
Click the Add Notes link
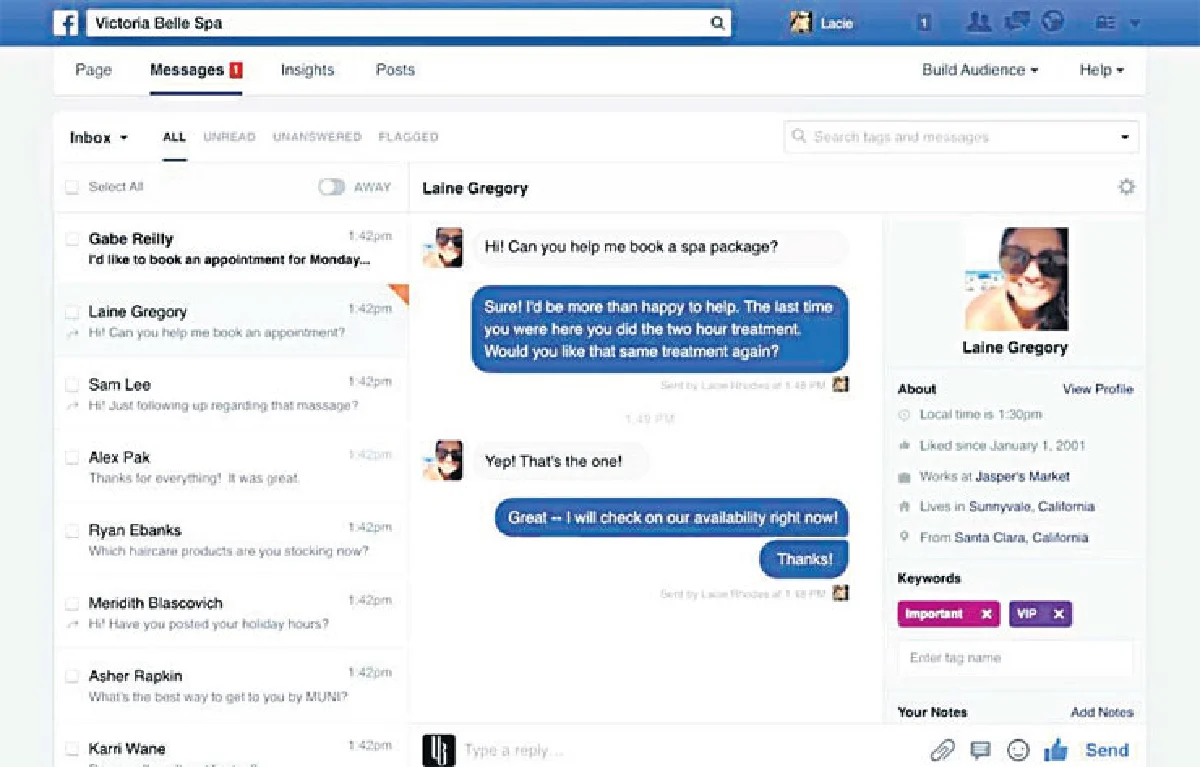1102,713
